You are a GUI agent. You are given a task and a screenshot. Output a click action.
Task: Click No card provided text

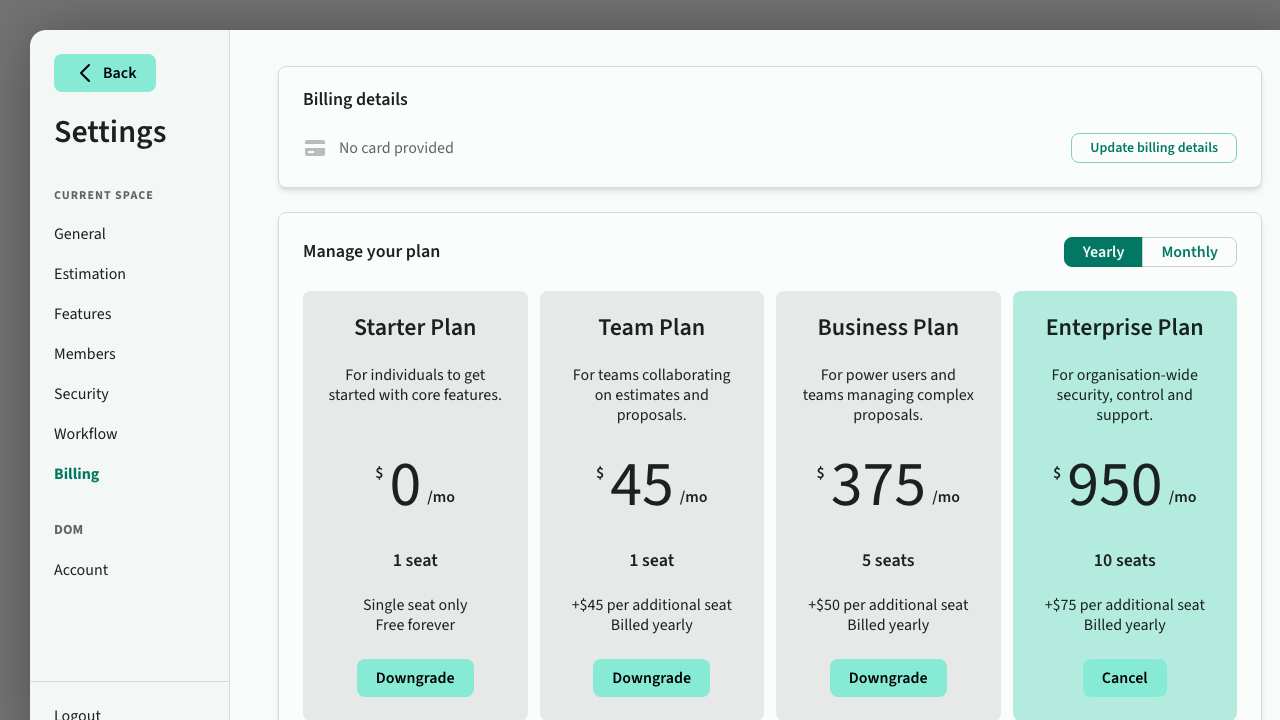tap(396, 148)
